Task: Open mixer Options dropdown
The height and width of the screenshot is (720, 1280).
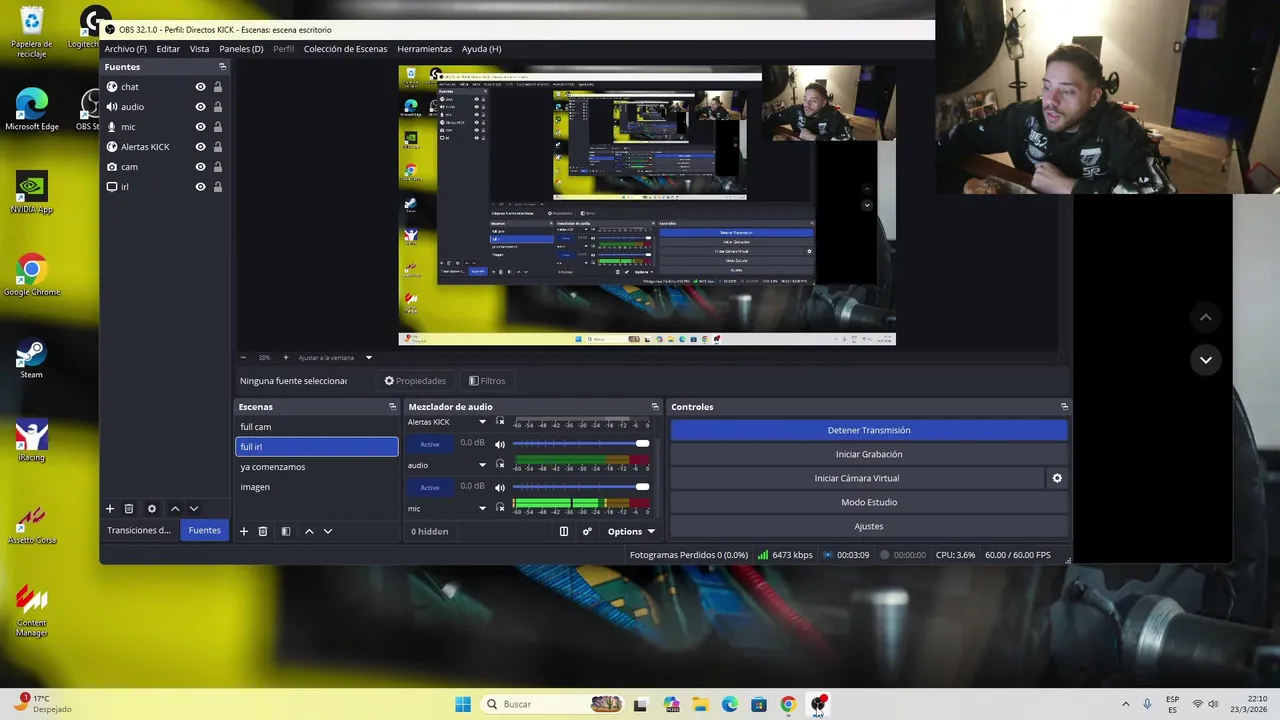Action: [x=631, y=531]
